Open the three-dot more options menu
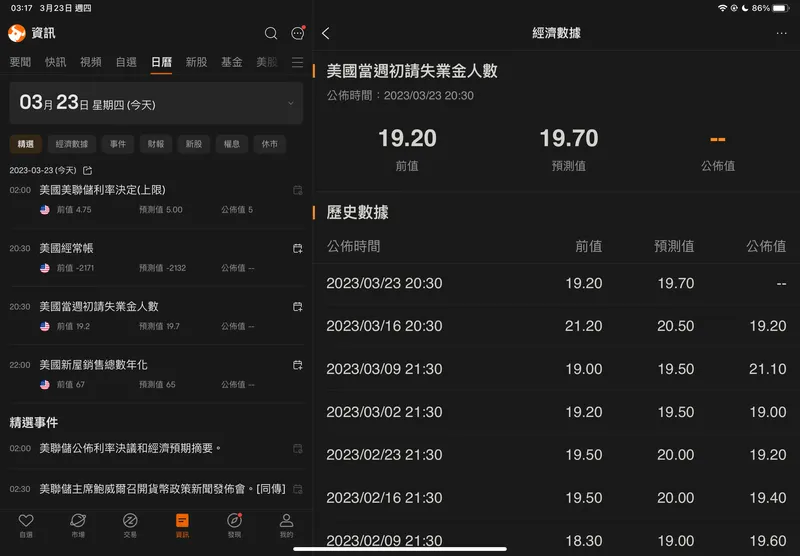 click(781, 33)
